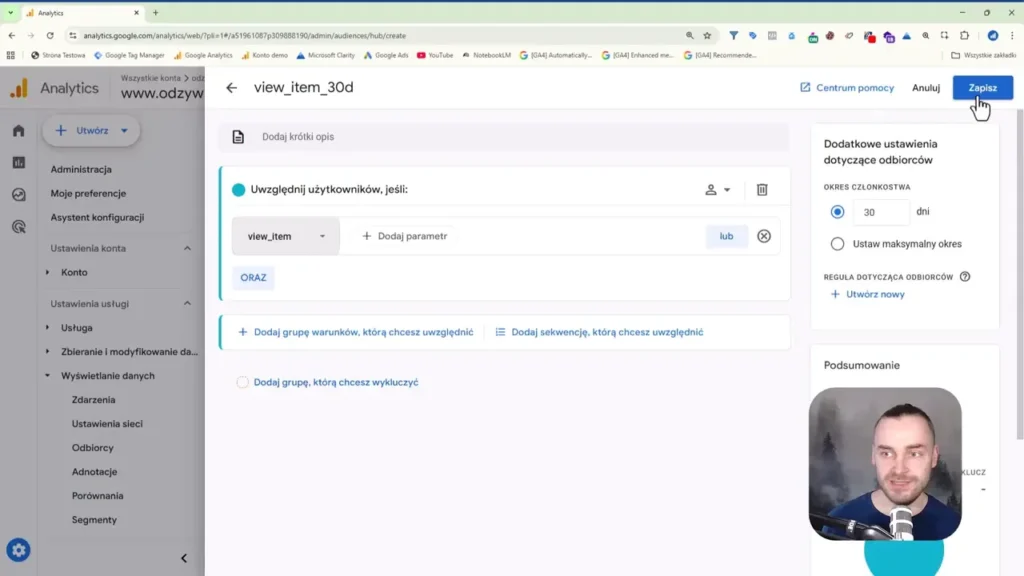Click Anuluj to cancel
Image resolution: width=1024 pixels, height=576 pixels.
925,88
